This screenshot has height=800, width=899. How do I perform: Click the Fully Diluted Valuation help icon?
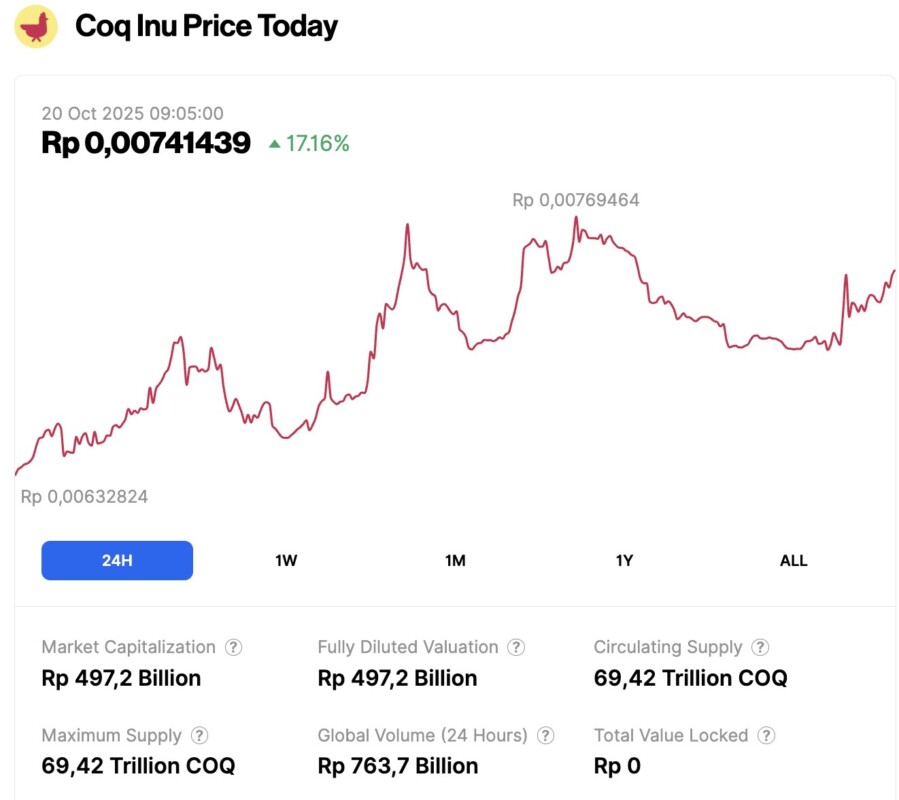click(516, 647)
